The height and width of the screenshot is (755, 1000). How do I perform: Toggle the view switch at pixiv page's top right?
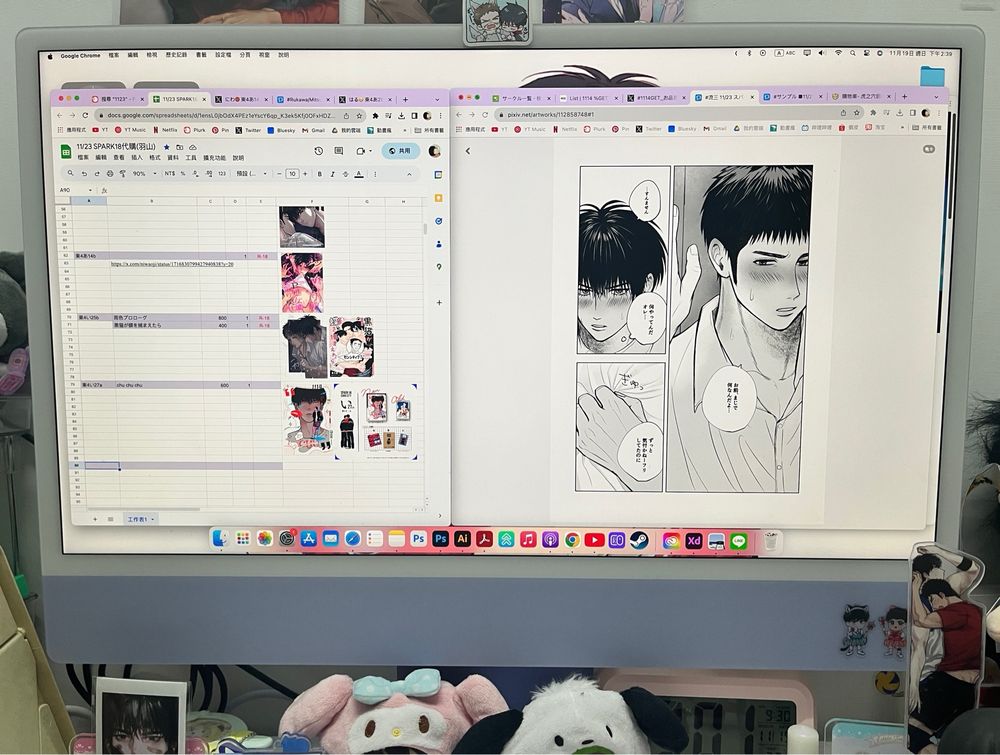tap(929, 149)
